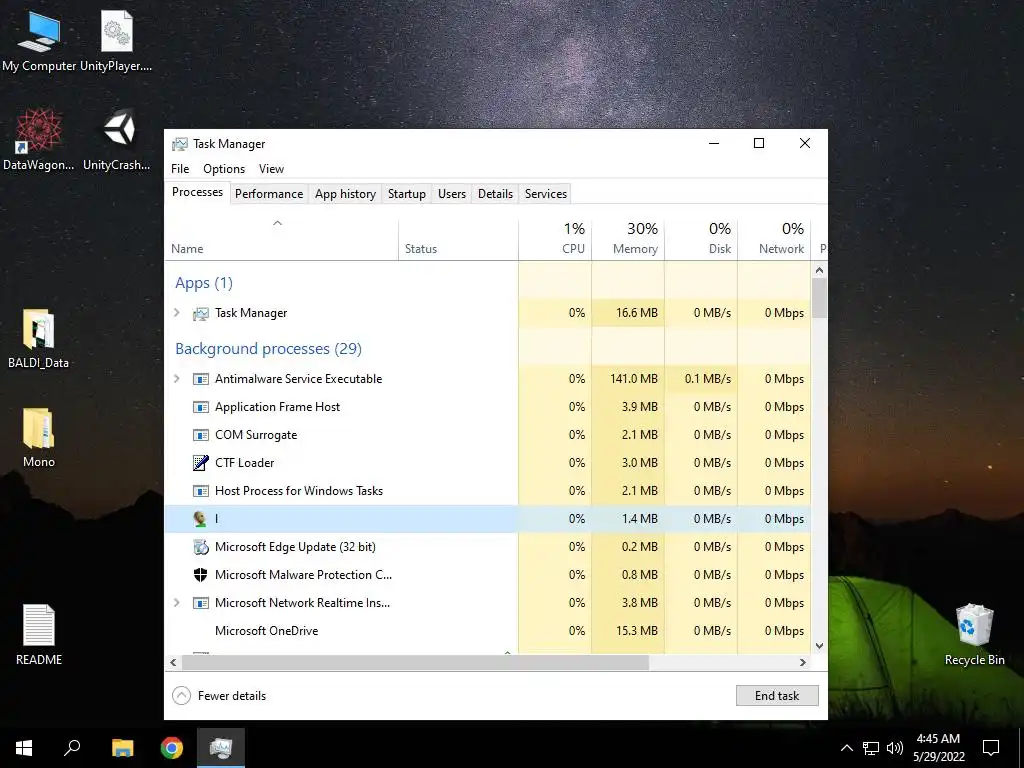The width and height of the screenshot is (1024, 768).
Task: Click the Apps (1) group header
Action: pos(204,283)
